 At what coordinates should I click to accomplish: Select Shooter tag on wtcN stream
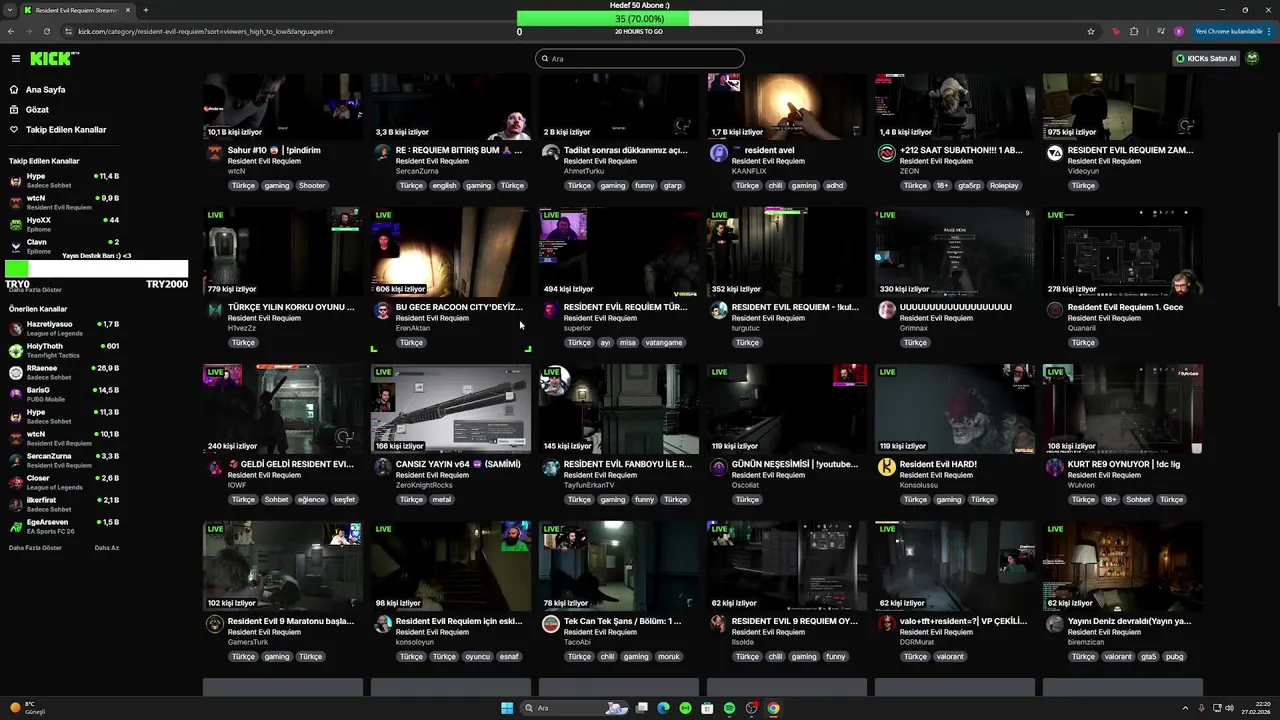point(312,186)
